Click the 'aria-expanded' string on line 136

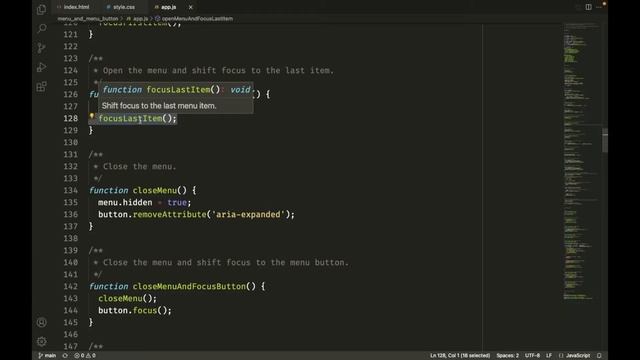(248, 214)
